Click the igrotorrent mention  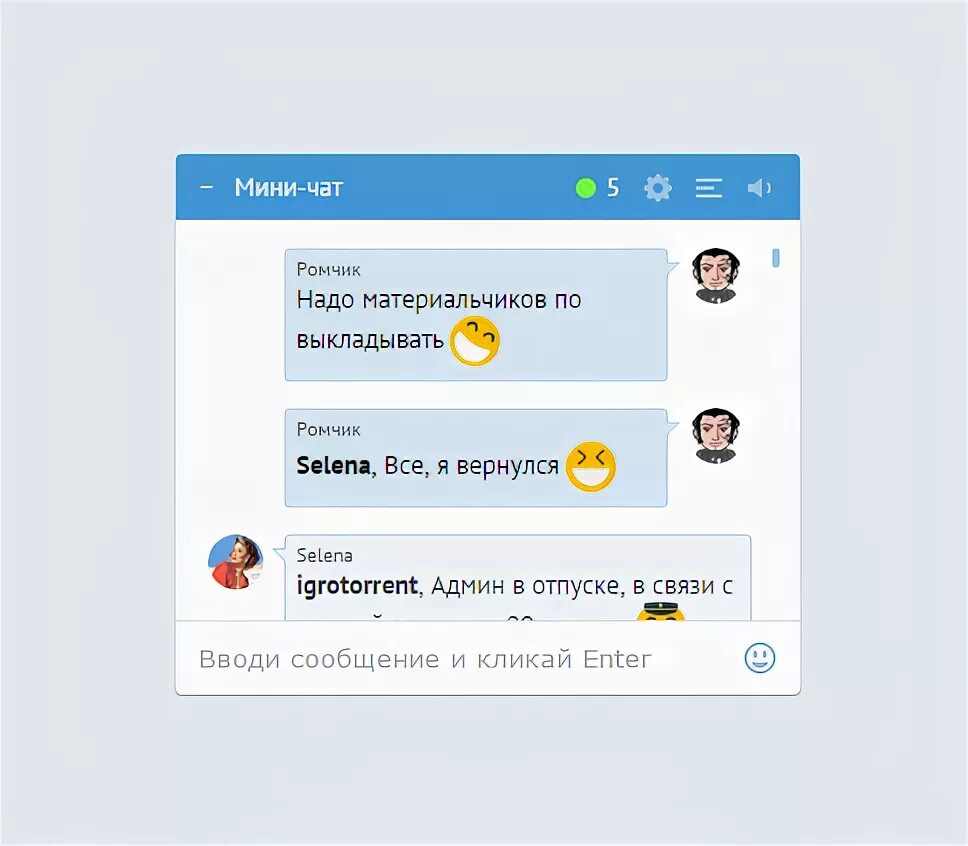(357, 585)
